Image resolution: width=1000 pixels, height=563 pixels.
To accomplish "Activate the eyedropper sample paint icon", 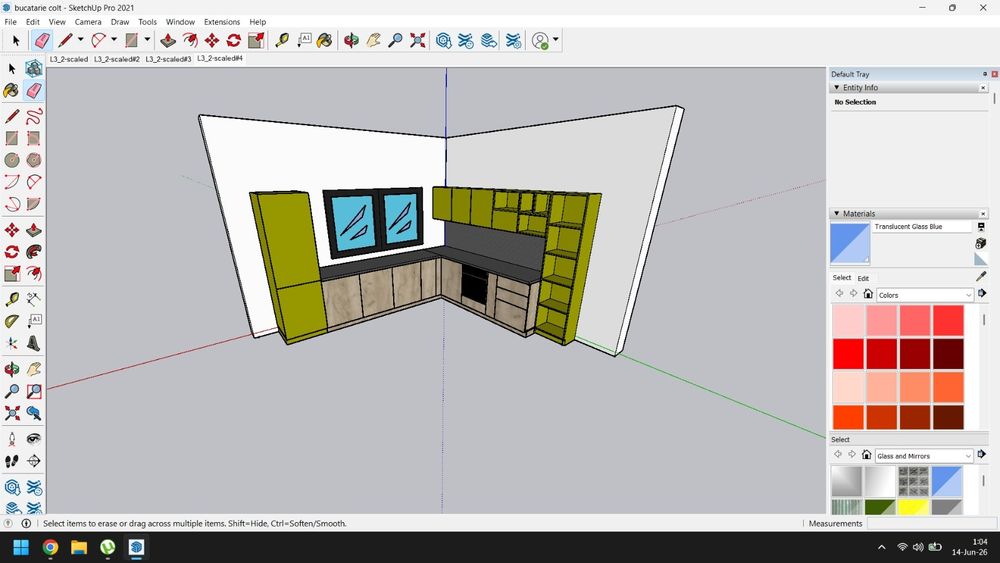I will (981, 276).
